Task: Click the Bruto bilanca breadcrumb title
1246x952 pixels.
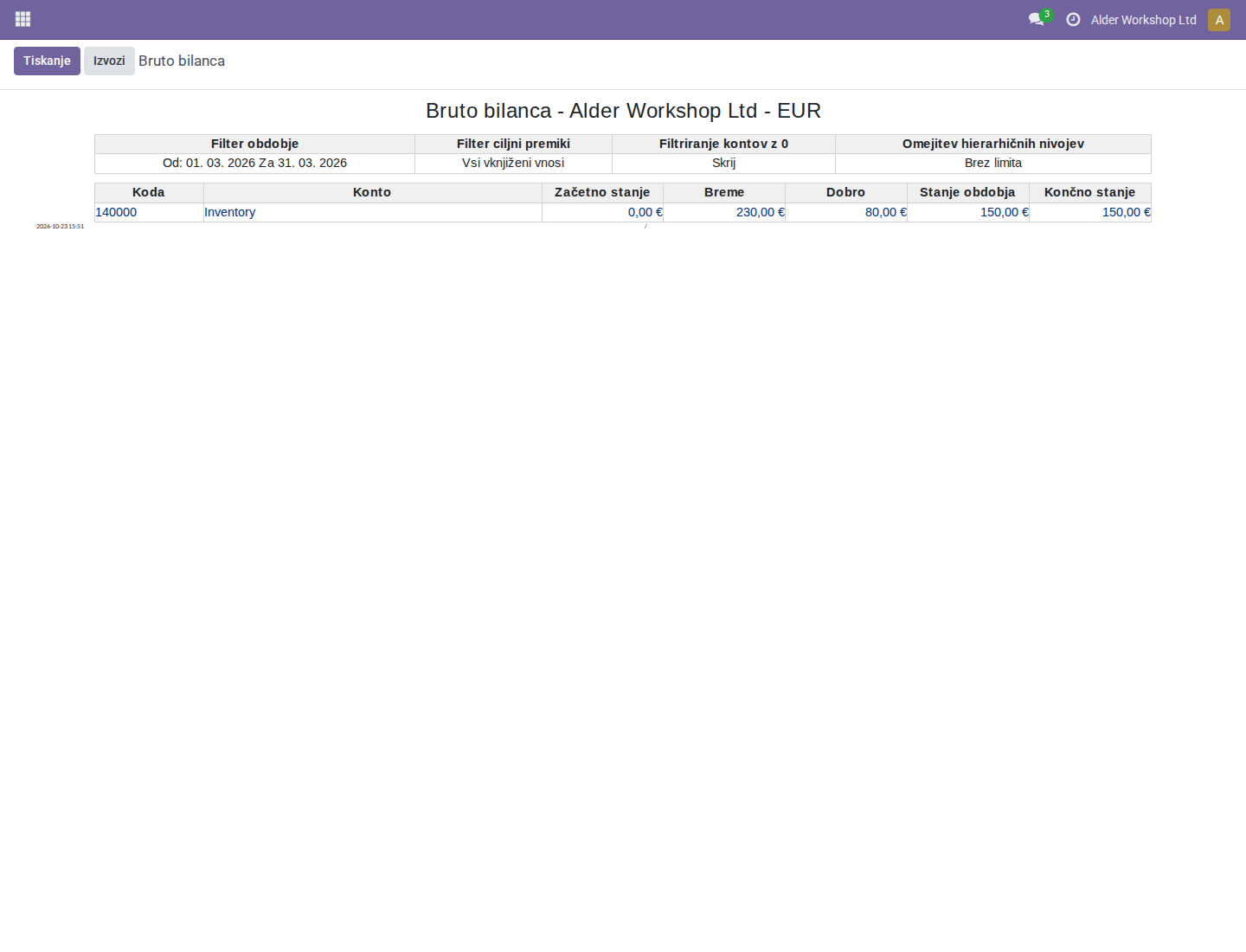Action: (x=182, y=61)
